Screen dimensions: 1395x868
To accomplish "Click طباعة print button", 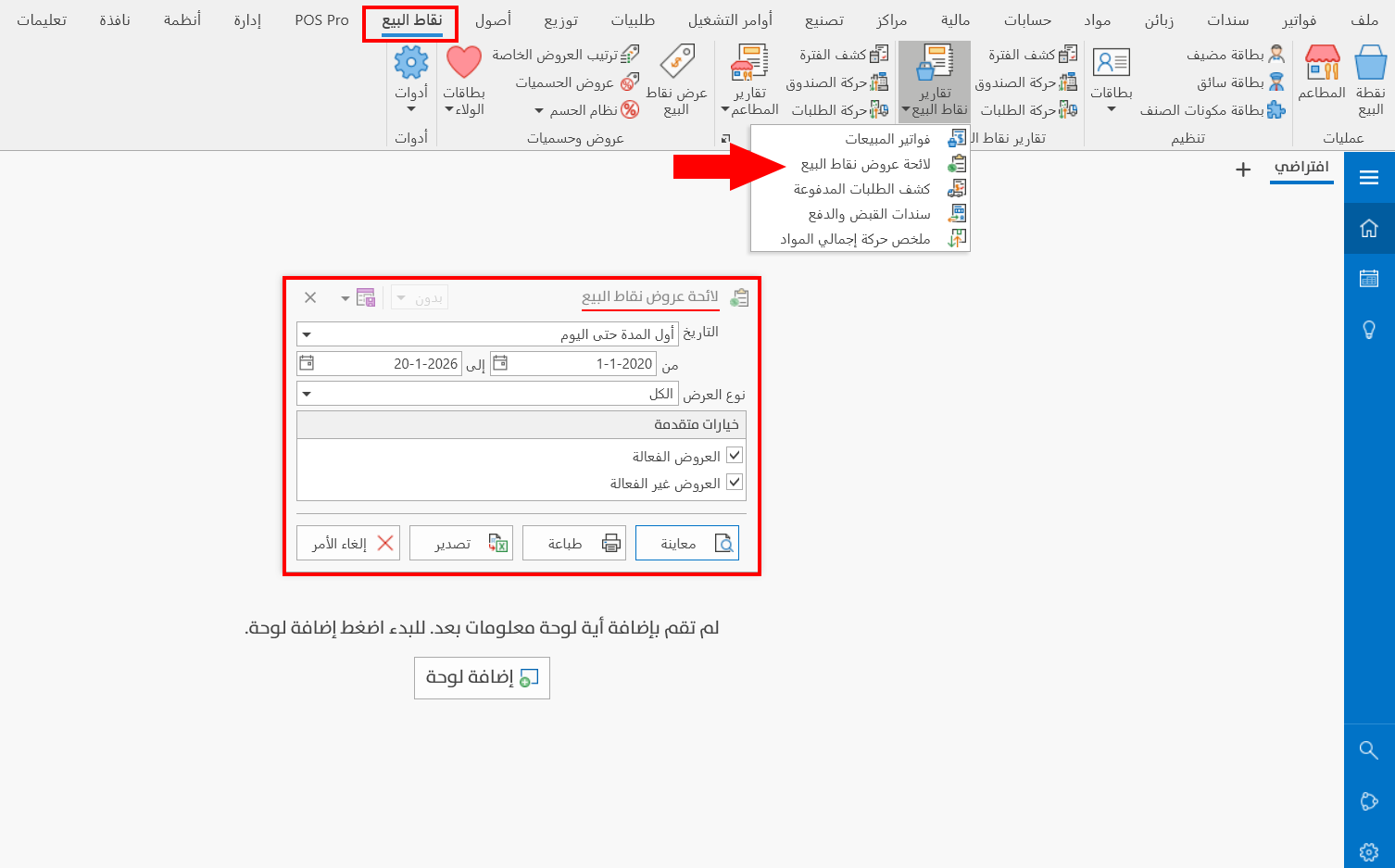I will [x=574, y=543].
